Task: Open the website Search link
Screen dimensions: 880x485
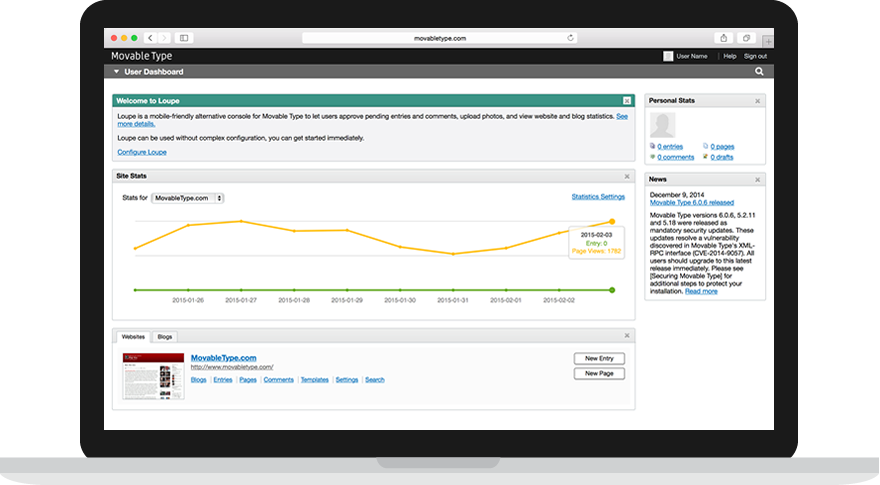Action: 375,380
